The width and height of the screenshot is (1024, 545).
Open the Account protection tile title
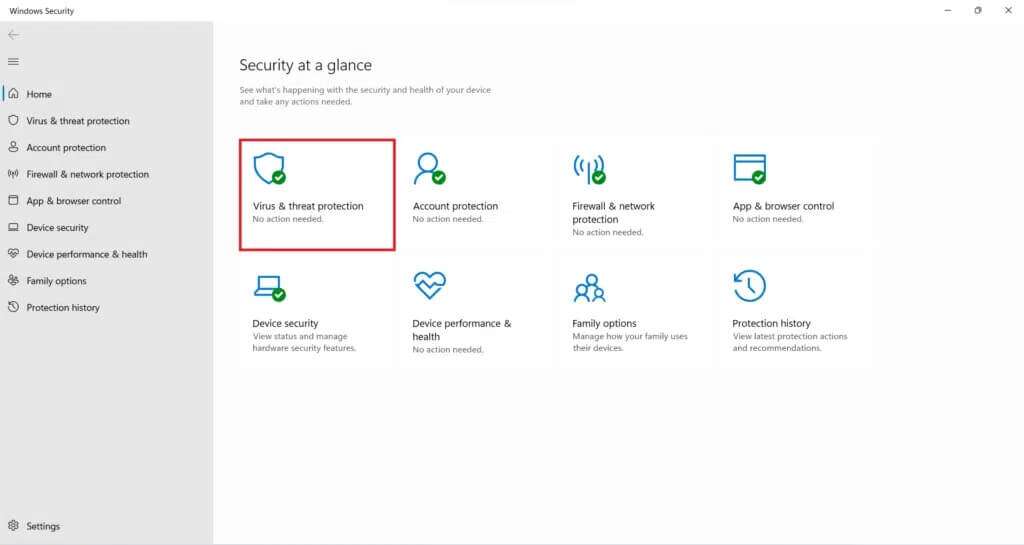coord(455,206)
